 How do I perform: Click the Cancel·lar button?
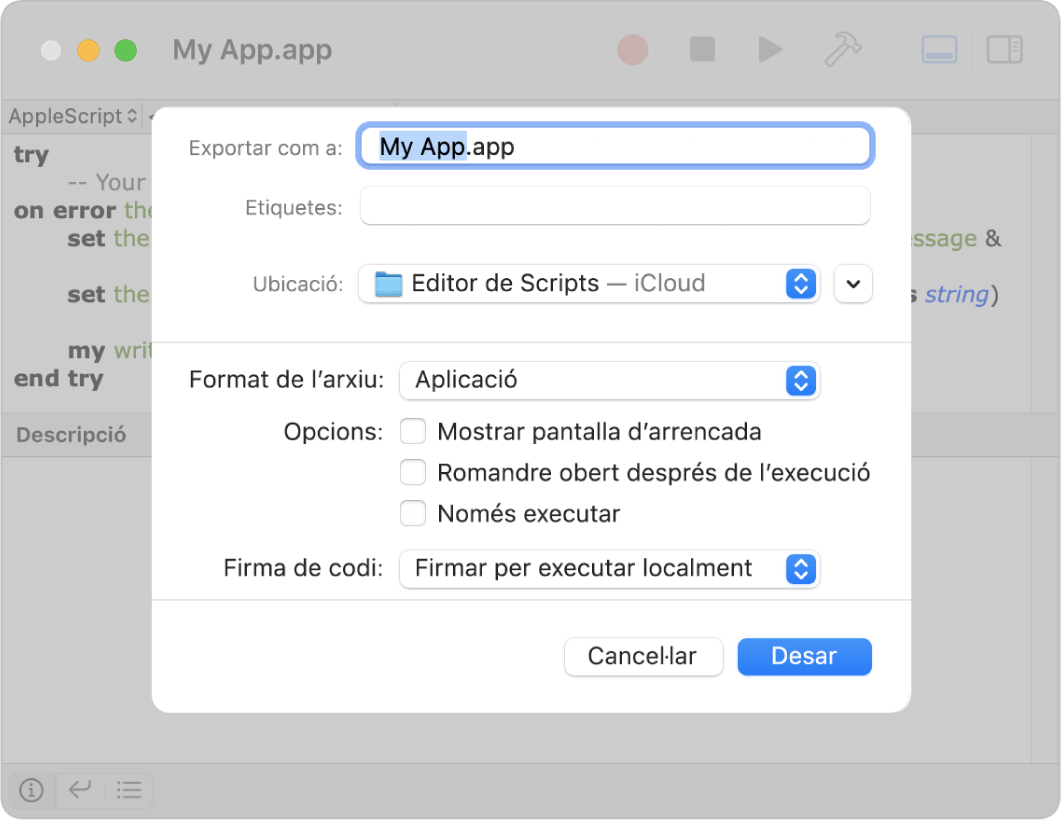643,656
